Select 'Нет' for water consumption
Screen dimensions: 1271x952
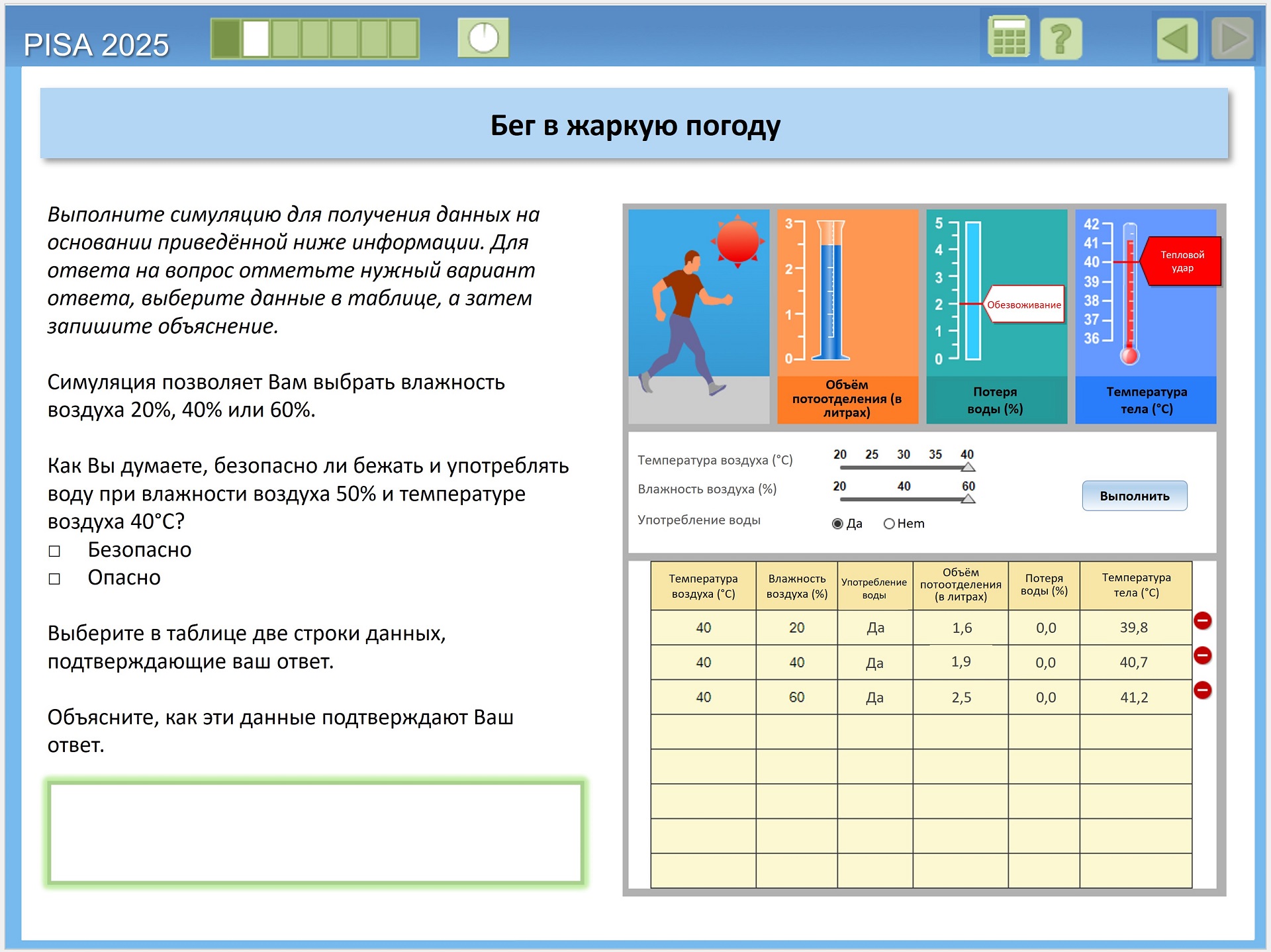pyautogui.click(x=889, y=524)
